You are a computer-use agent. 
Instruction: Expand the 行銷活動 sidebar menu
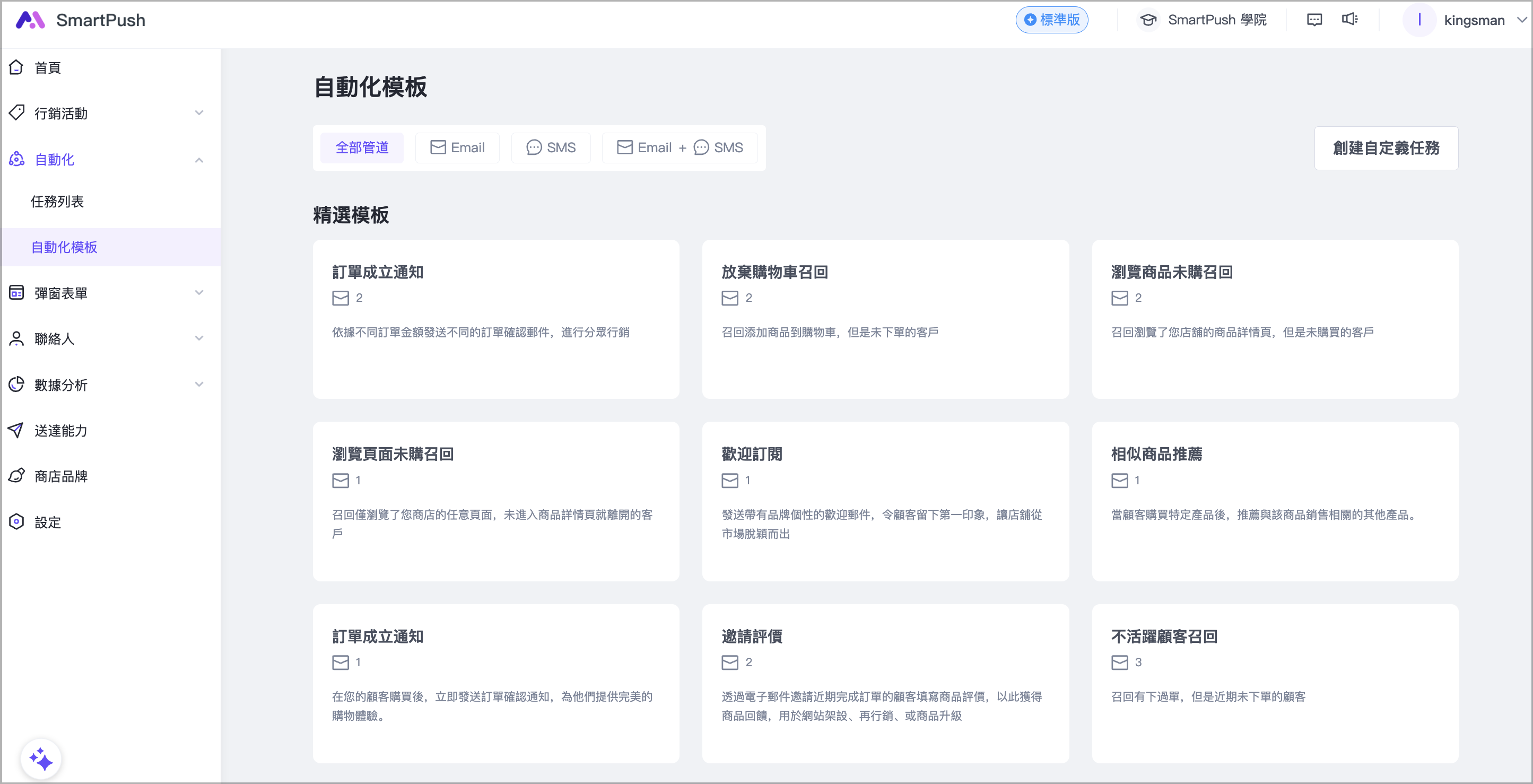199,113
